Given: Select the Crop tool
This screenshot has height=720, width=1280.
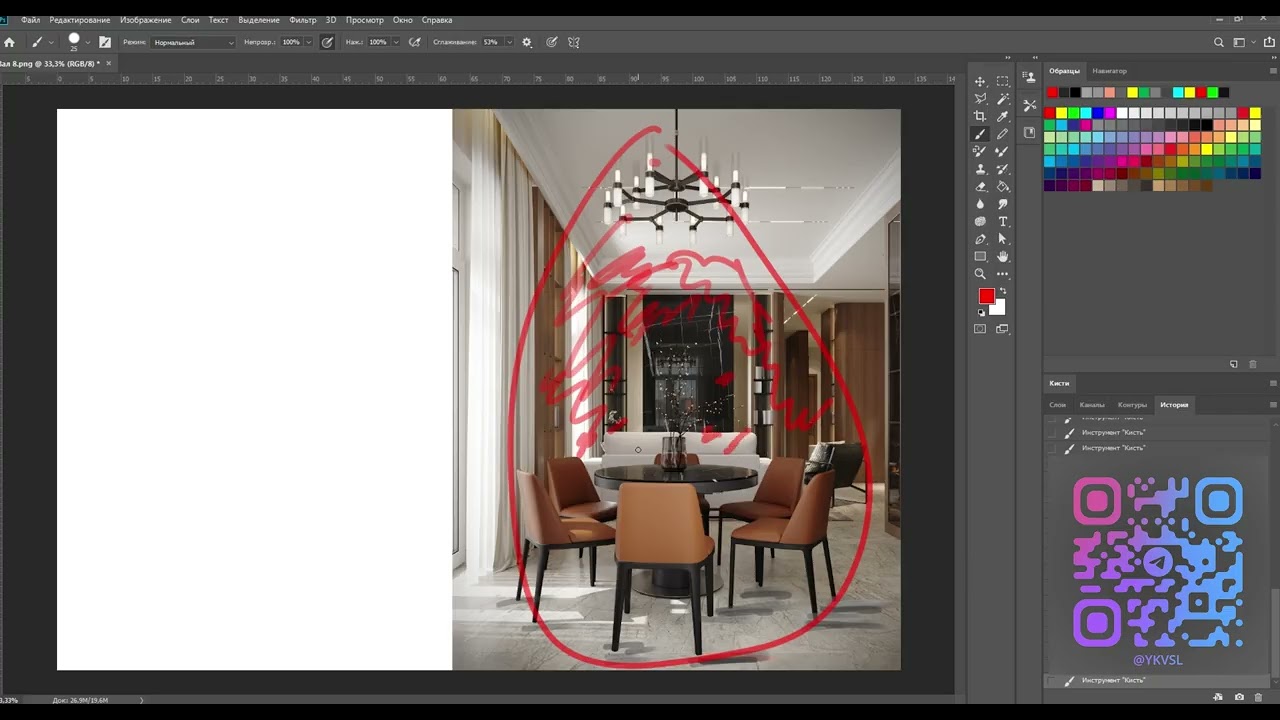Looking at the screenshot, I should tap(980, 116).
